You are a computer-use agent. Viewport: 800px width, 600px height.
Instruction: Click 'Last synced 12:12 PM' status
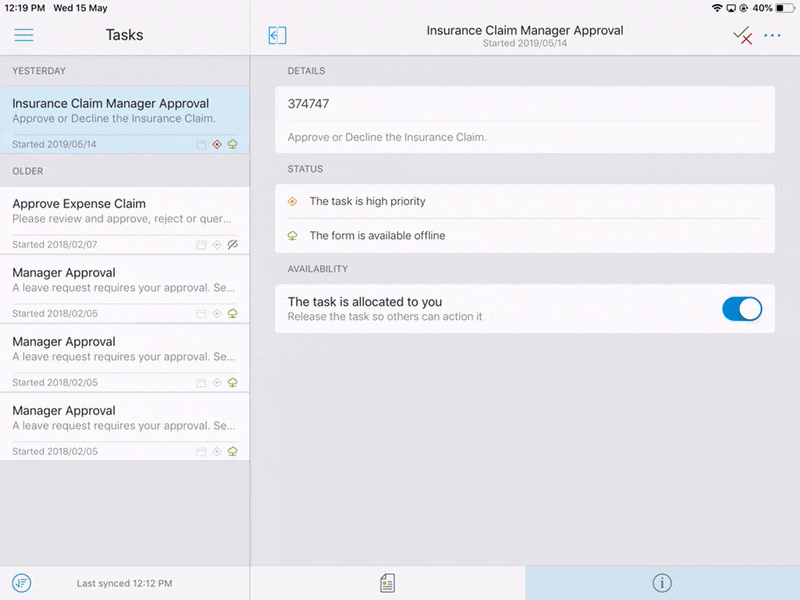(x=124, y=583)
